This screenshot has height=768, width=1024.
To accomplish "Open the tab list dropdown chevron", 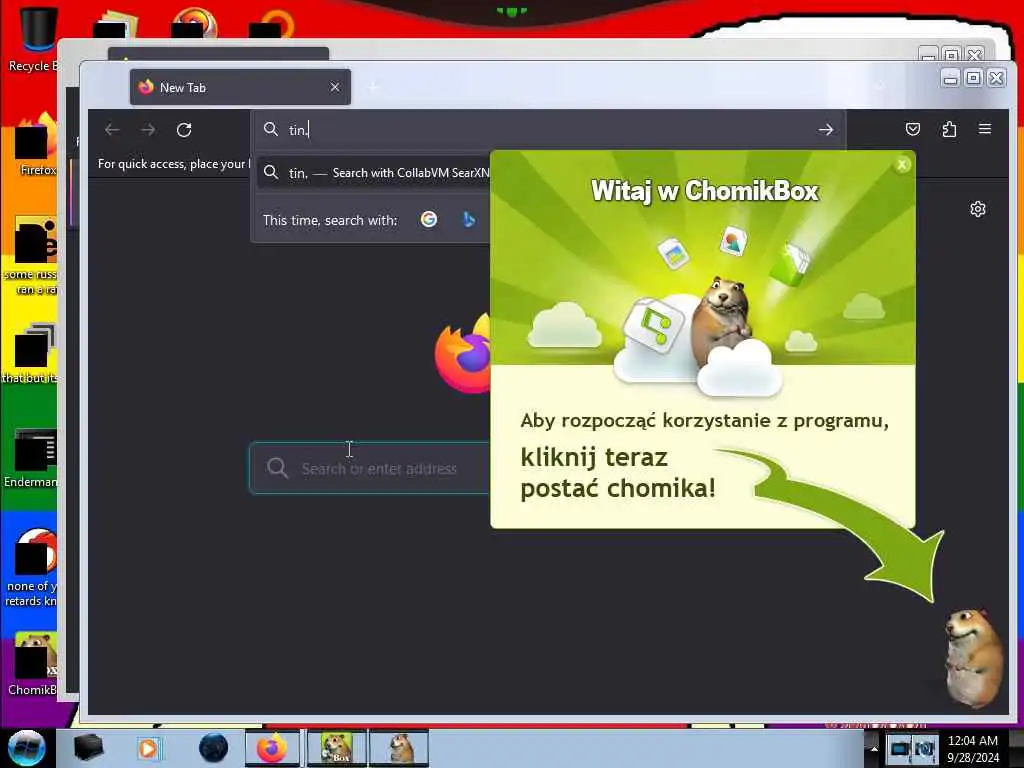I will click(880, 86).
